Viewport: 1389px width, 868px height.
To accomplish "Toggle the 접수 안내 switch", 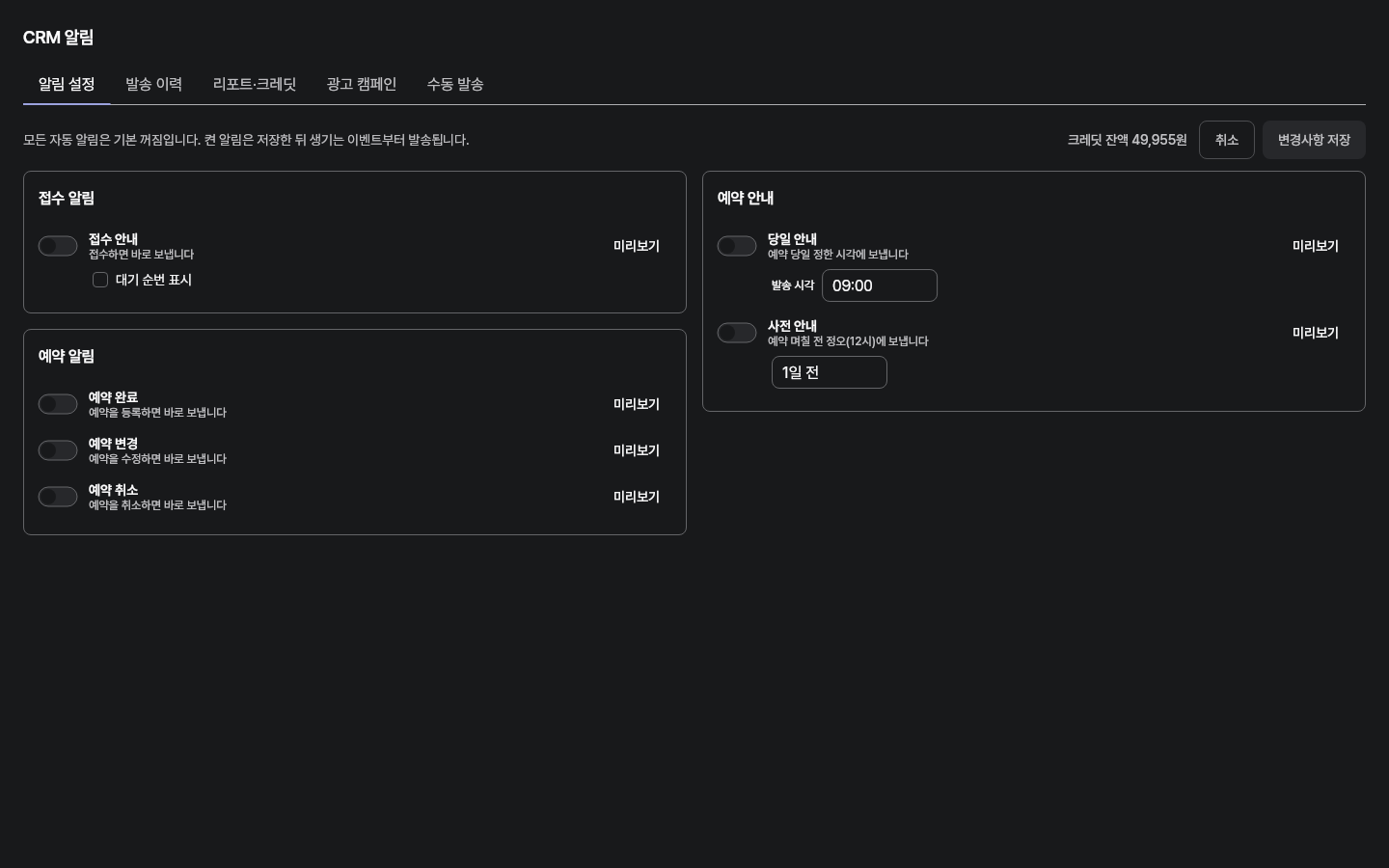I will 58,246.
